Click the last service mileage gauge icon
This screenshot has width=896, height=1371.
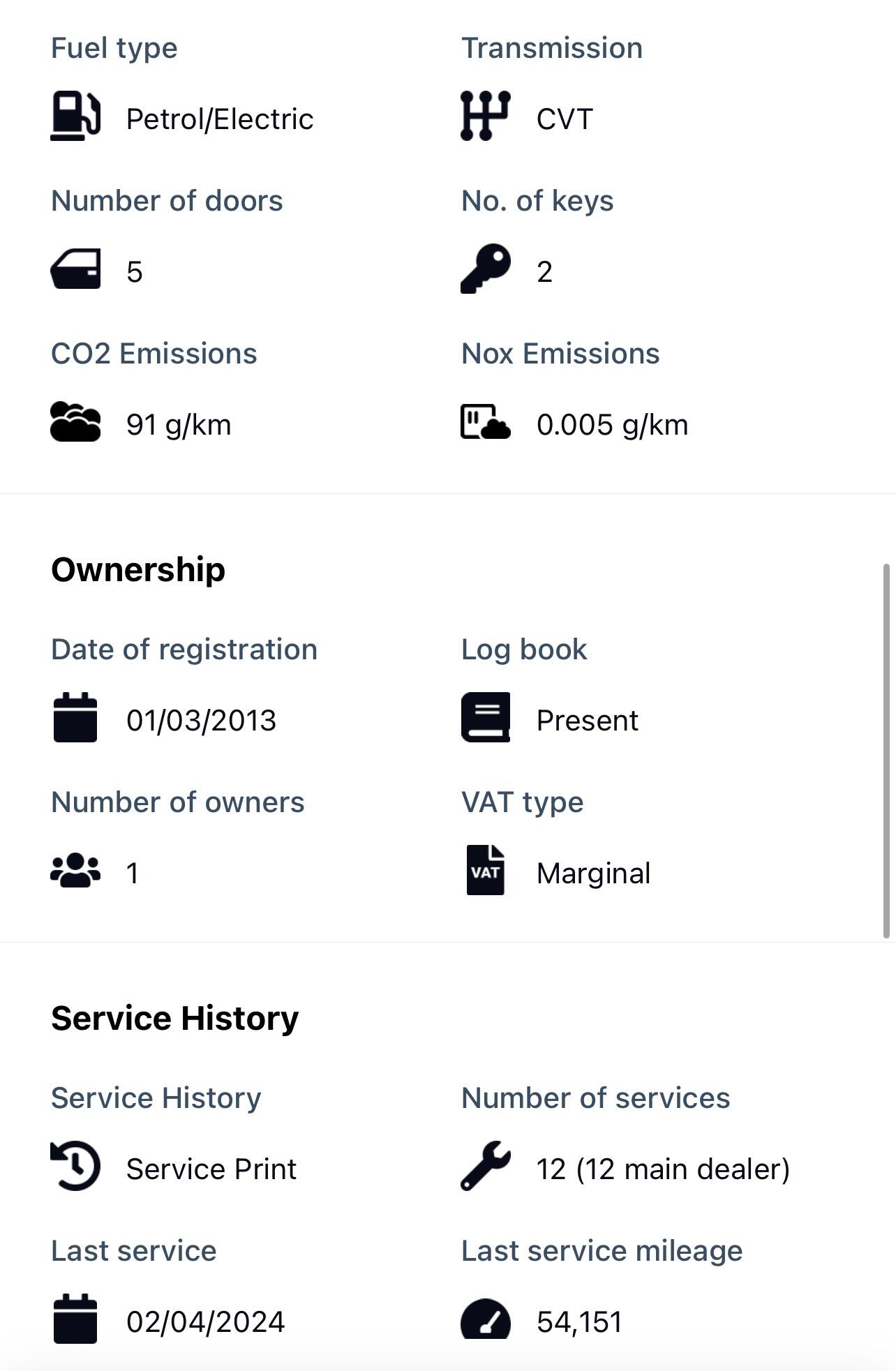tap(485, 1319)
